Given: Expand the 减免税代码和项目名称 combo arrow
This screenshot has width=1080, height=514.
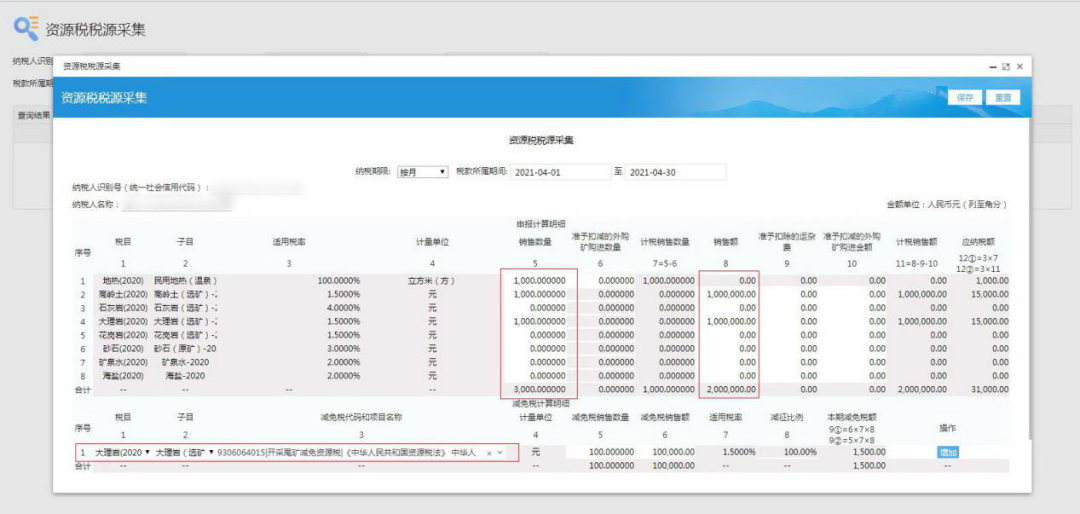Looking at the screenshot, I should pyautogui.click(x=500, y=453).
